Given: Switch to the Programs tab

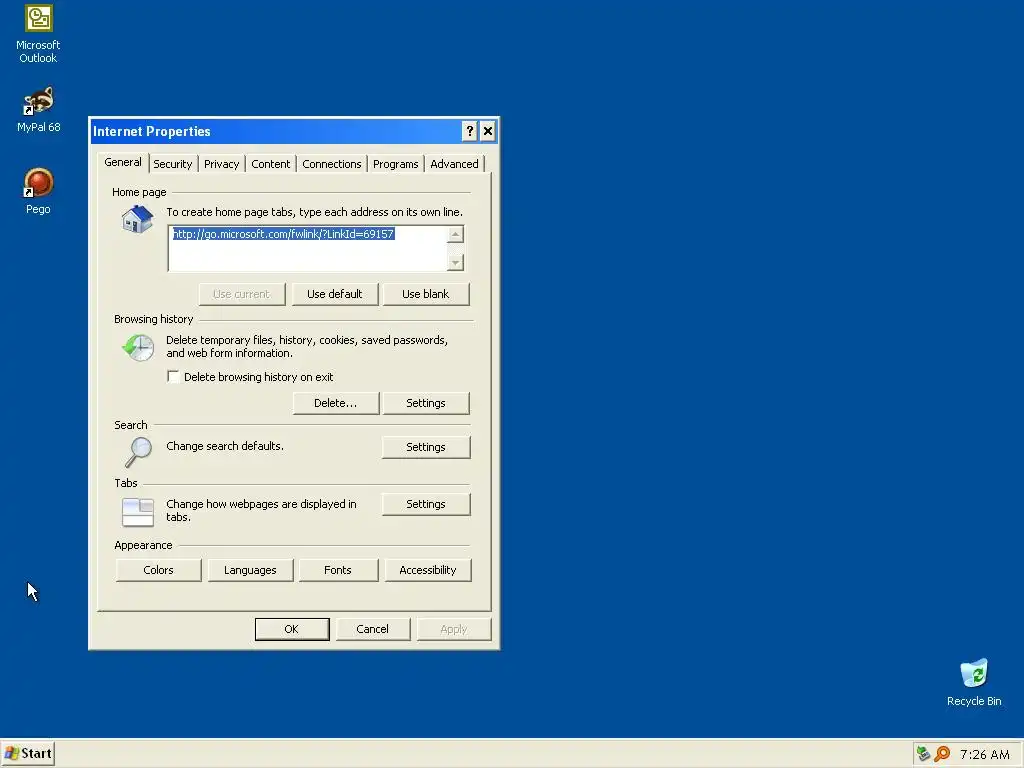Looking at the screenshot, I should (395, 164).
